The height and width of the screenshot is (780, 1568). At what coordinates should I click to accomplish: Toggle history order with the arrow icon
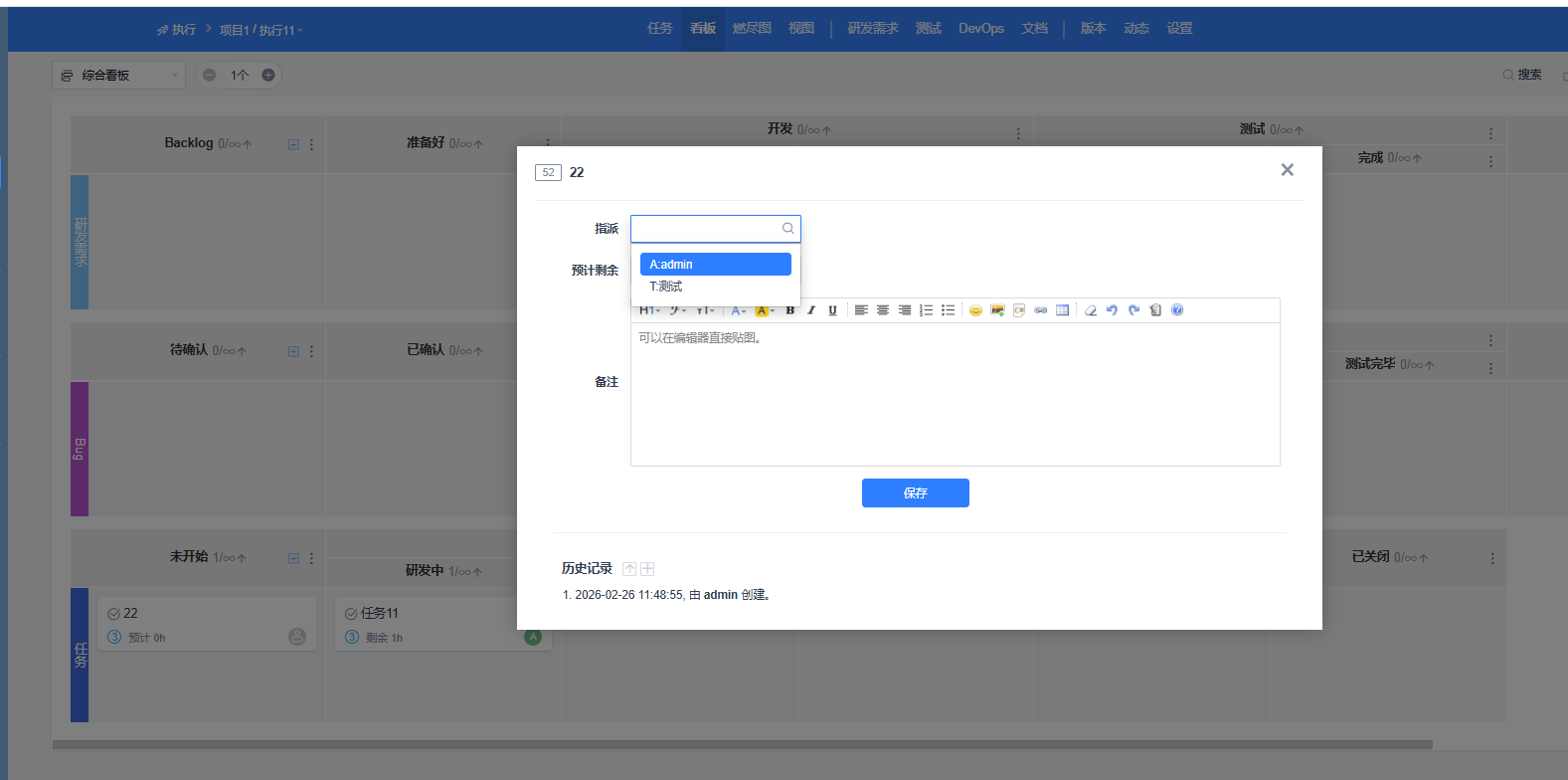pos(629,569)
